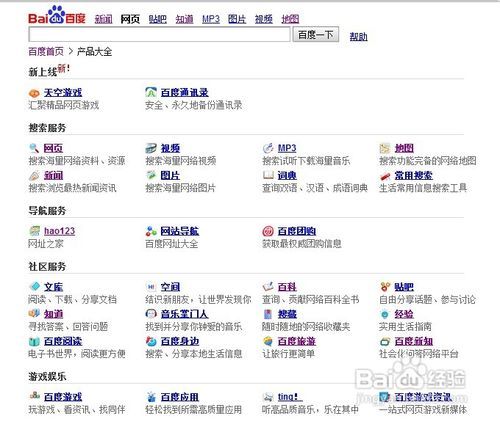500x427 pixels.
Task: Select the 网页 tab in top navigation
Action: pos(130,19)
